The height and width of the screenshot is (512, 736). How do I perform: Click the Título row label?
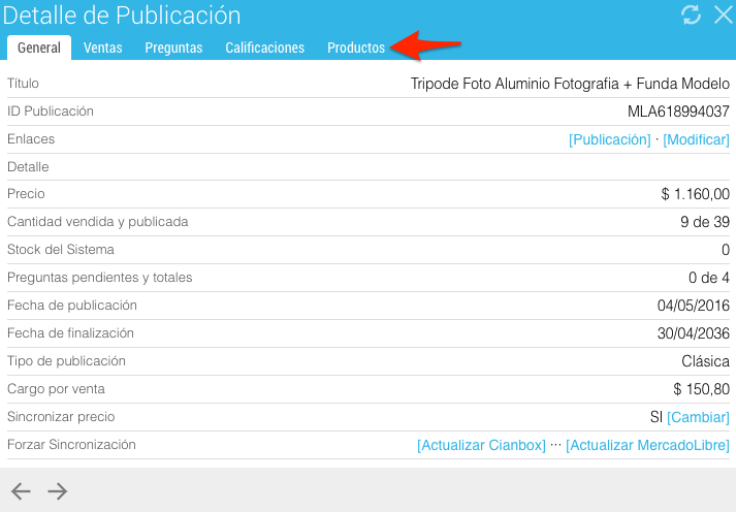tap(23, 84)
